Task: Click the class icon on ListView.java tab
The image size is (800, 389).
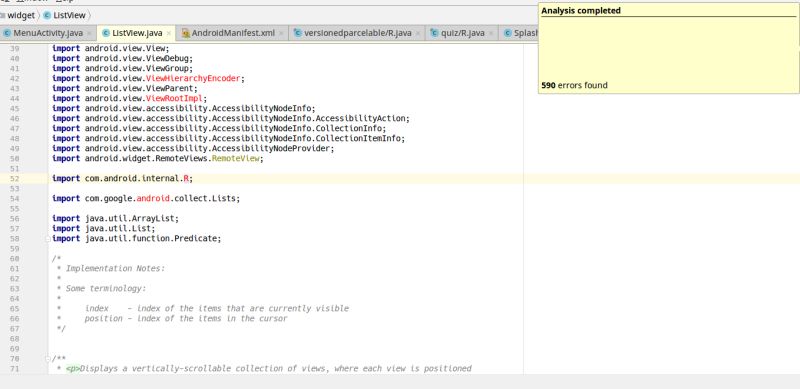Action: [106, 33]
